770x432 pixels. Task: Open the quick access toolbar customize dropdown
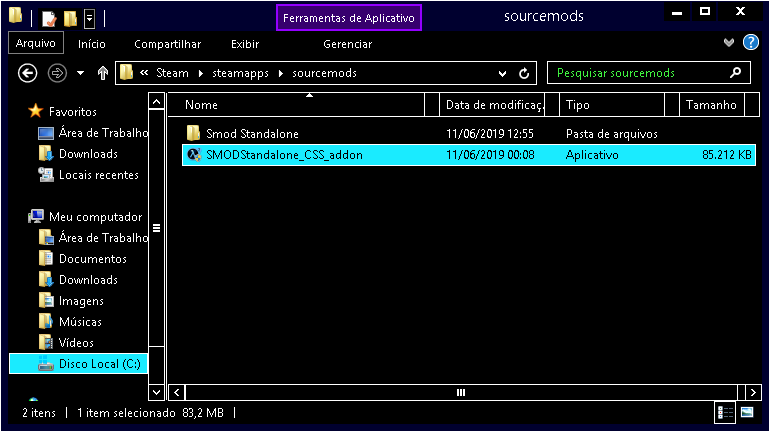pos(89,19)
